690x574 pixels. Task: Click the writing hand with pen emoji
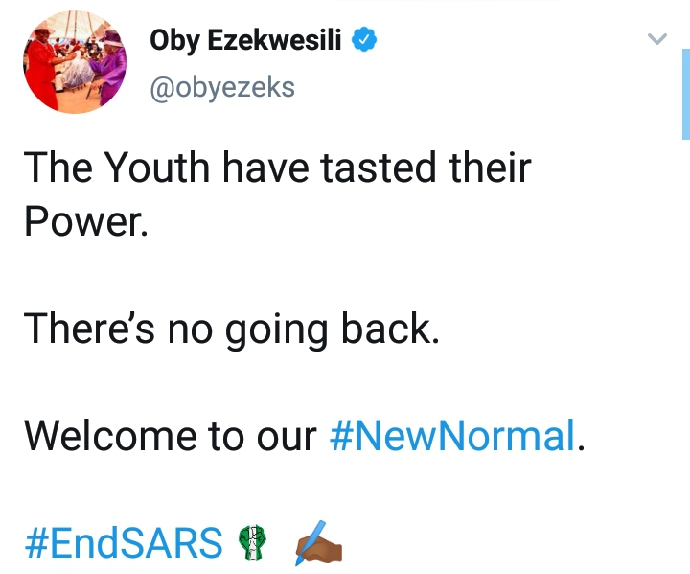(x=318, y=543)
